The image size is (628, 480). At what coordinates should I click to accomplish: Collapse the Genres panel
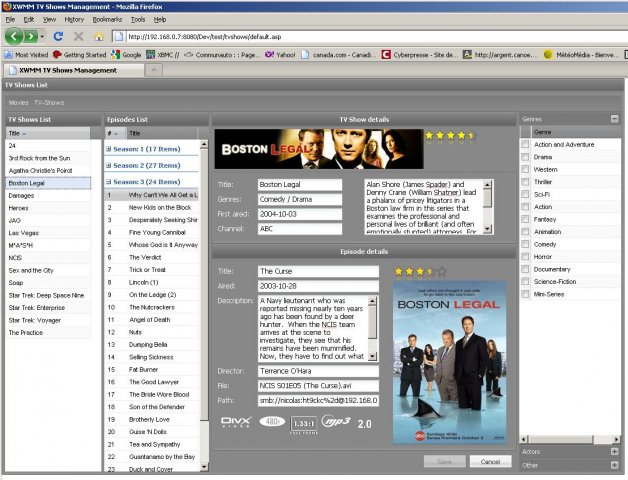tap(614, 119)
